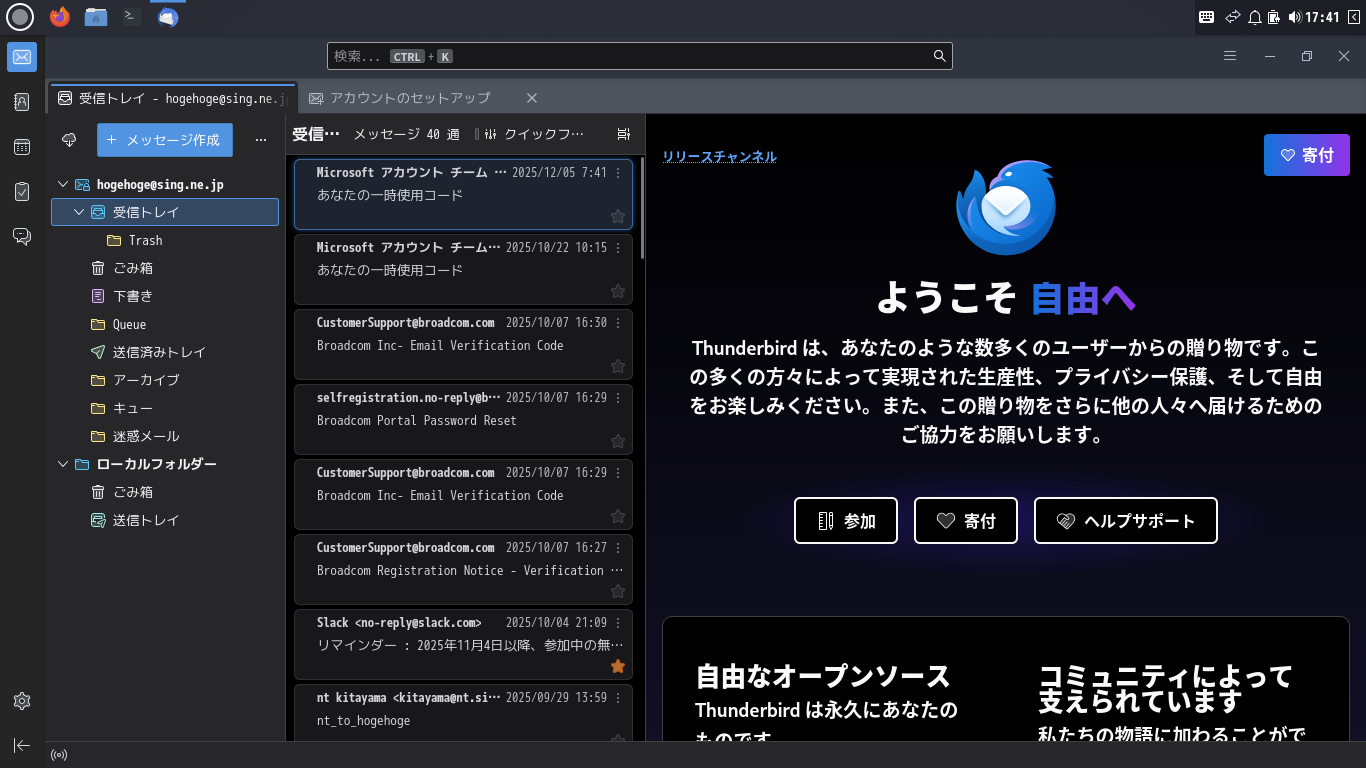Open the Calendar space icon

tap(22, 147)
